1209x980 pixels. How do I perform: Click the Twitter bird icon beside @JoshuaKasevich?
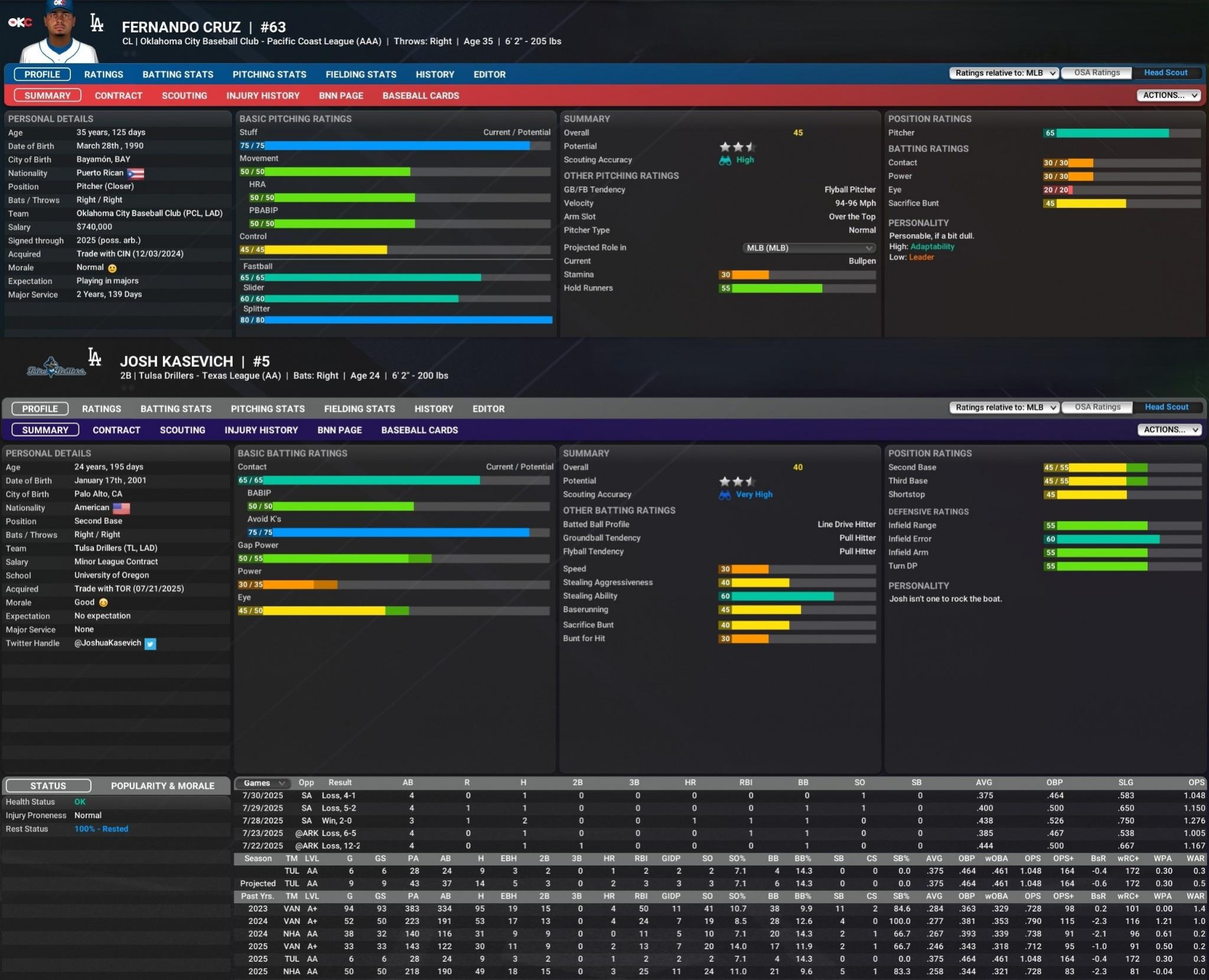(x=151, y=644)
